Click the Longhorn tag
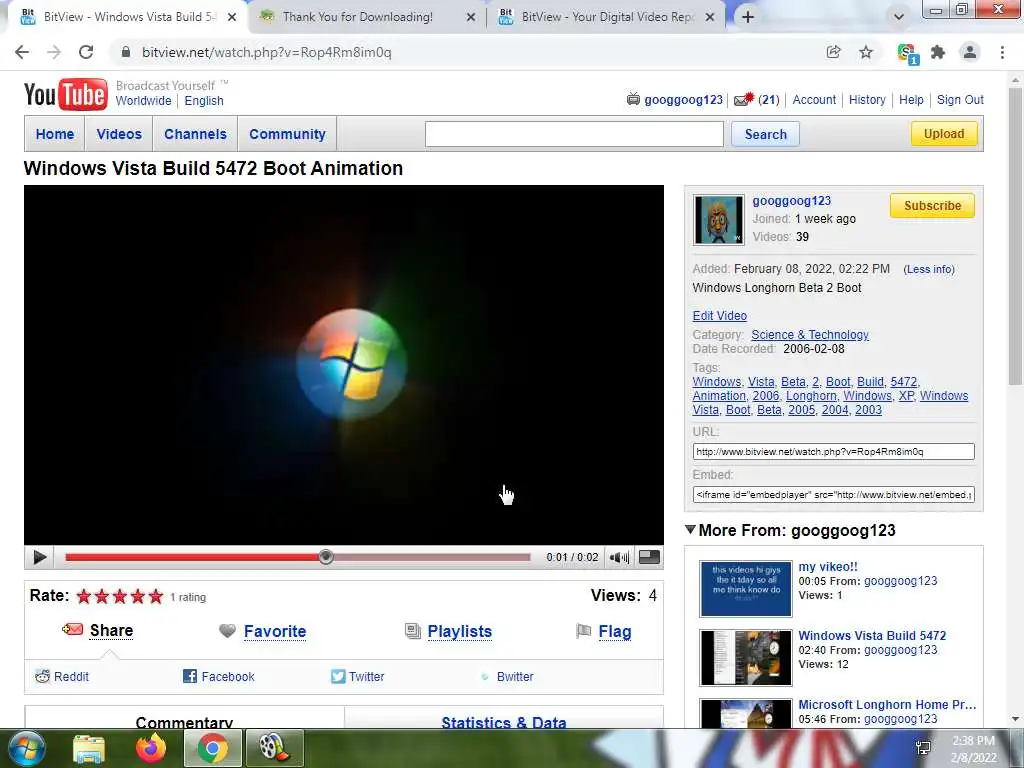Viewport: 1024px width, 768px height. click(811, 396)
